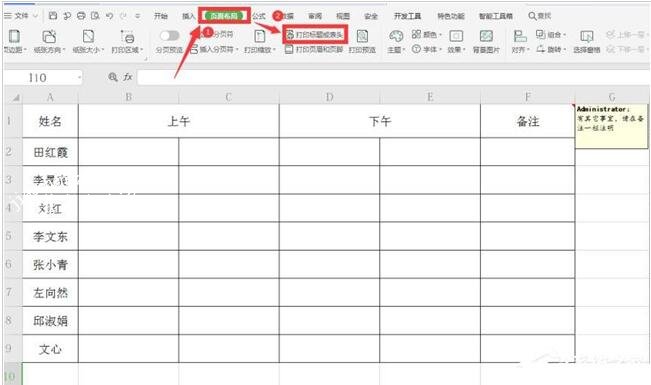Click 打印页眉和页脚 button
Image resolution: width=651 pixels, height=385 pixels.
point(314,49)
